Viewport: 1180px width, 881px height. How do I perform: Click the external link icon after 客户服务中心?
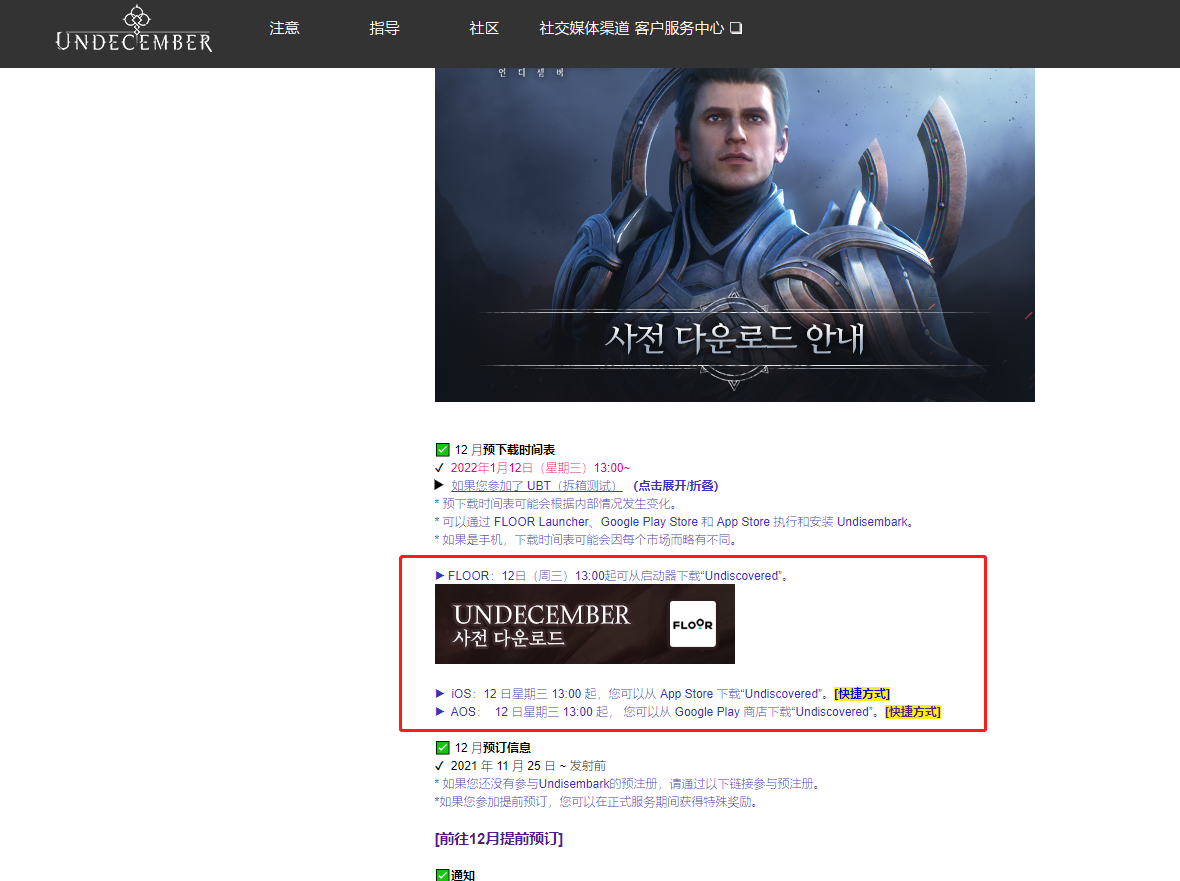click(x=736, y=29)
